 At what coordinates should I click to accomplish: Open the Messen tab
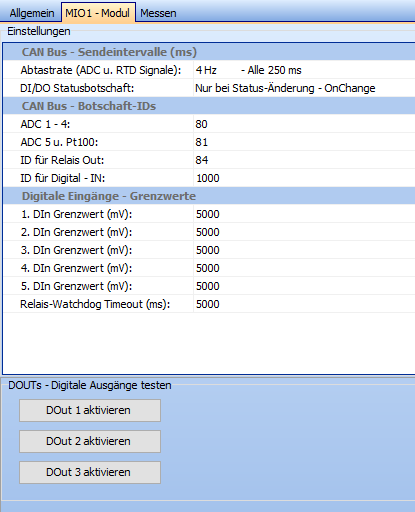(x=158, y=13)
